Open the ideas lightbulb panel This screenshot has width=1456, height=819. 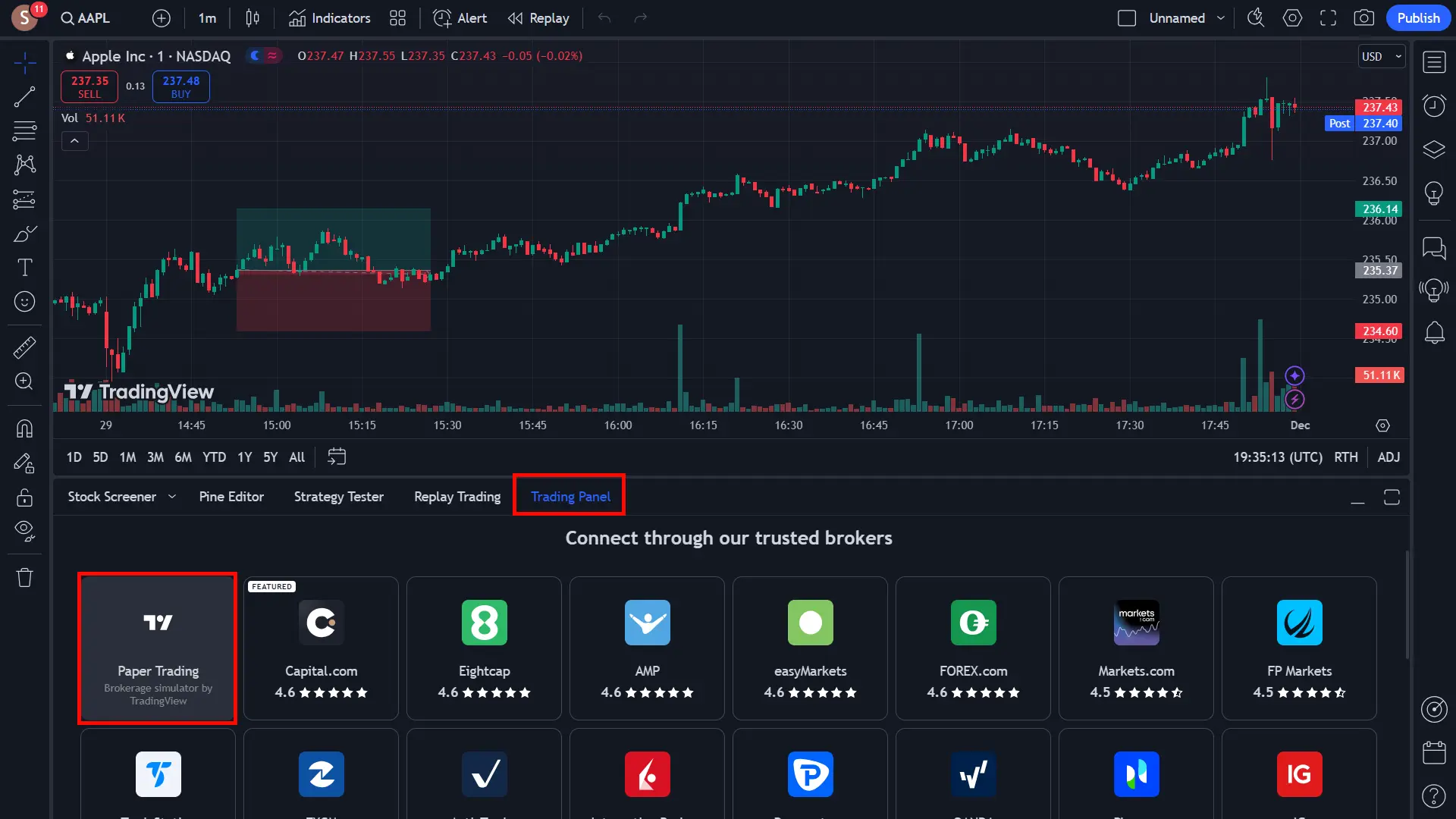1434,193
